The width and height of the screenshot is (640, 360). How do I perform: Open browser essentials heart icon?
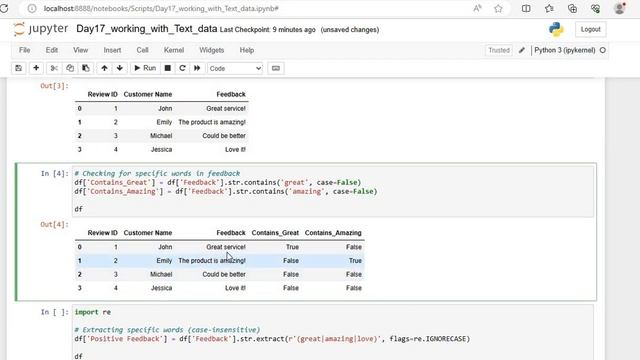pos(596,9)
